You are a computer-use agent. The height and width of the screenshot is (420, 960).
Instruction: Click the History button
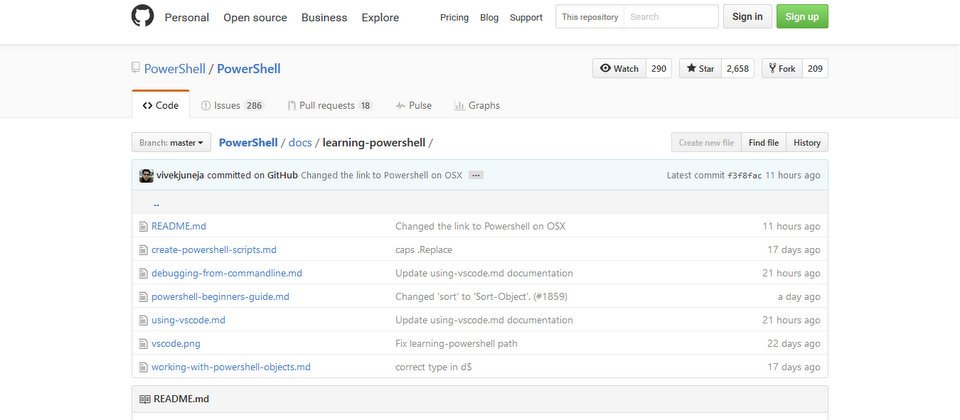click(x=807, y=143)
